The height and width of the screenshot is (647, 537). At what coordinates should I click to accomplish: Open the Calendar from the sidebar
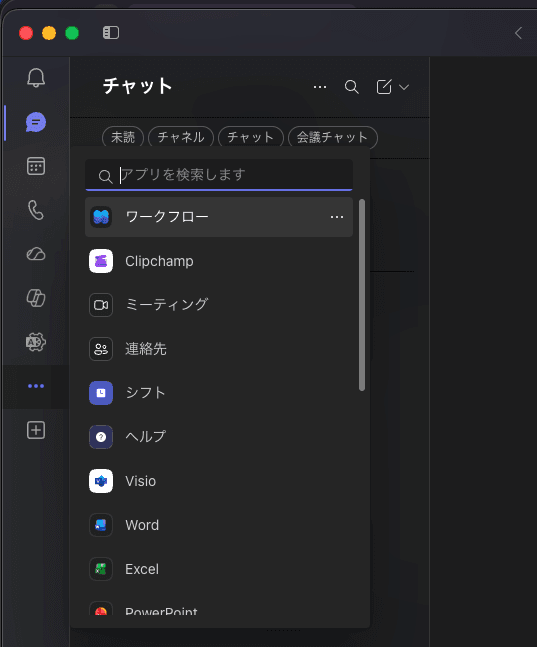(x=36, y=166)
